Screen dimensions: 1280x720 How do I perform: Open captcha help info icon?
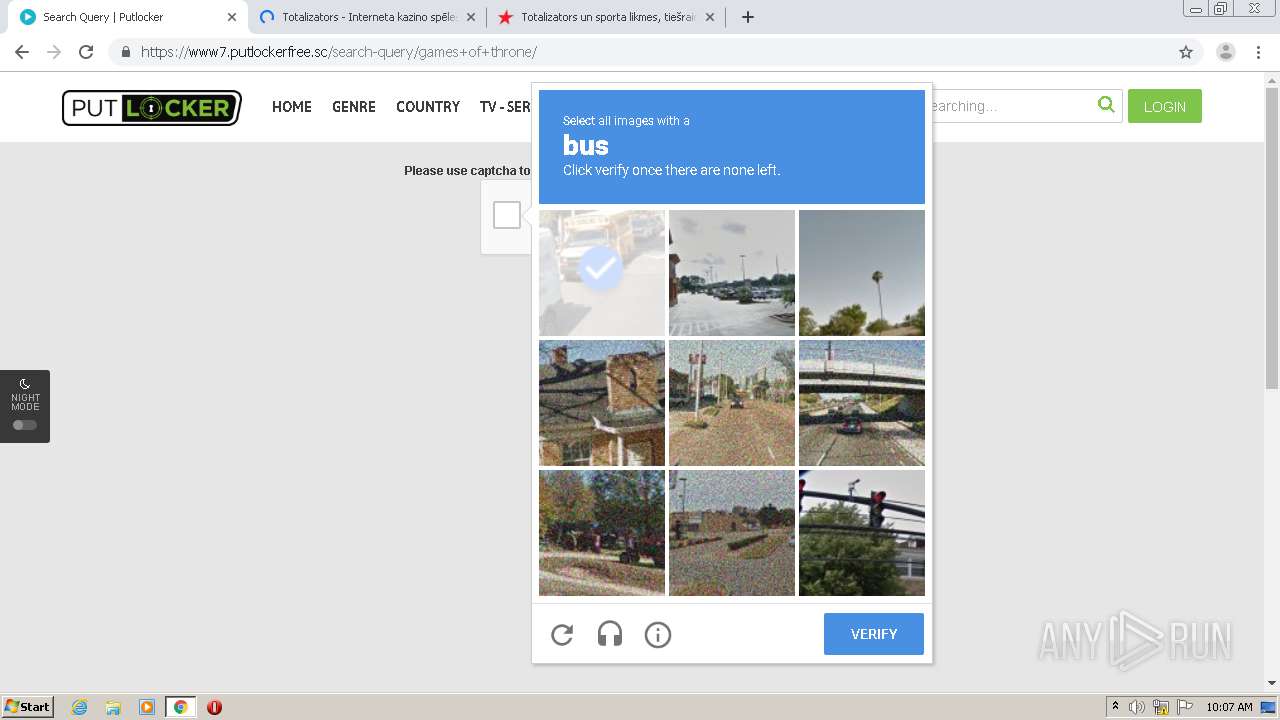click(x=657, y=634)
